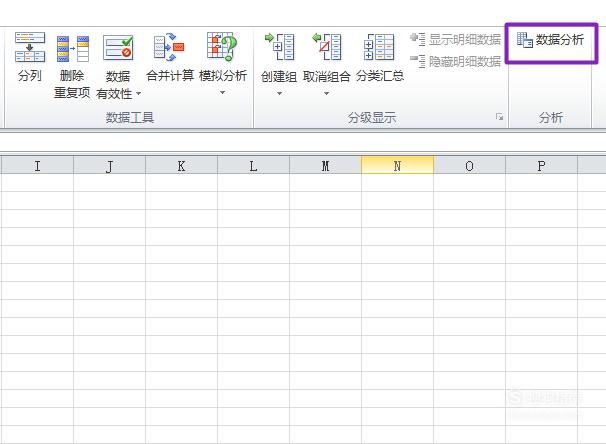Image resolution: width=606 pixels, height=444 pixels.
Task: Select column O header
Action: (469, 166)
